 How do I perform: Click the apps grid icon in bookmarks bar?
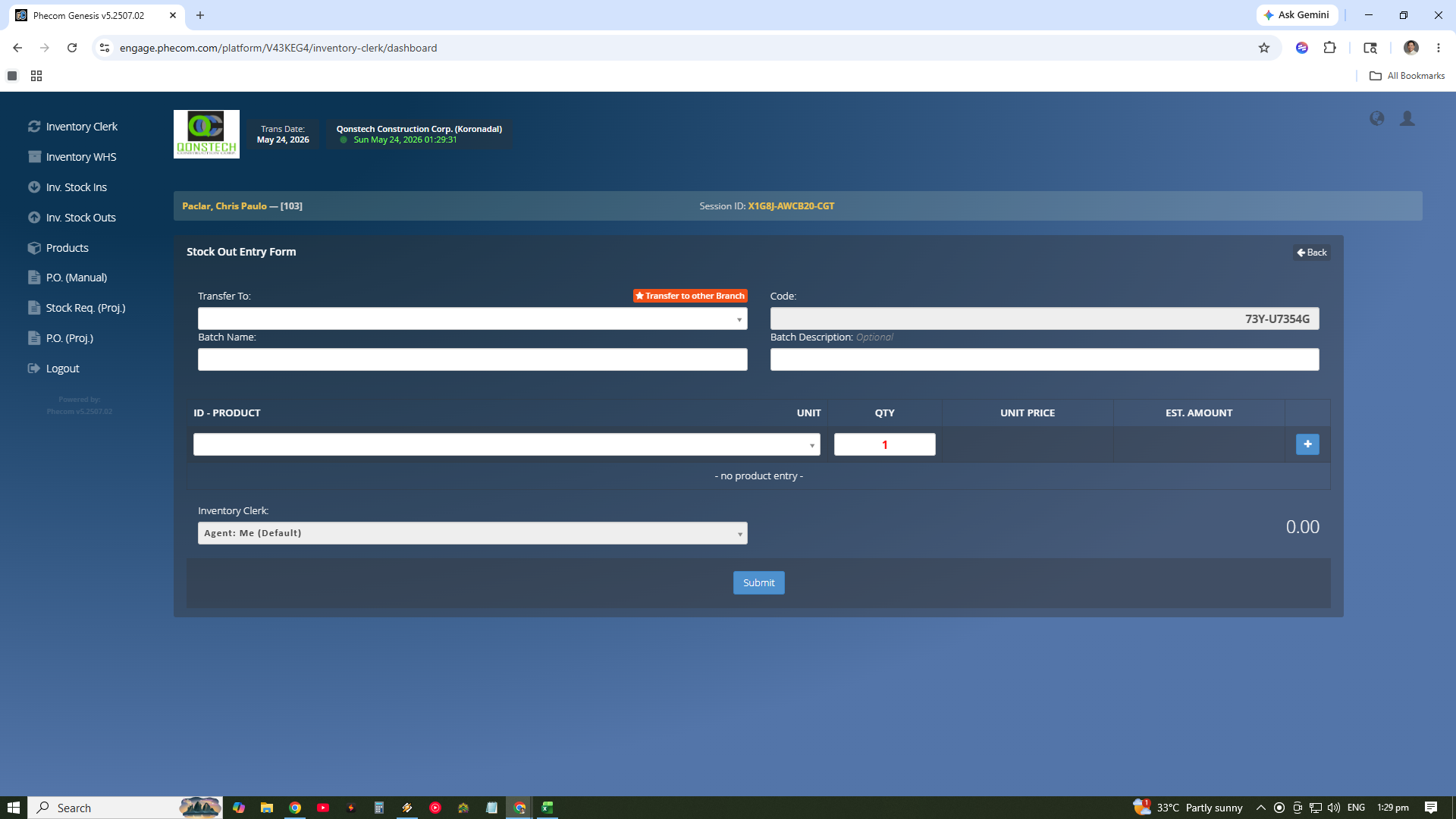(x=36, y=76)
